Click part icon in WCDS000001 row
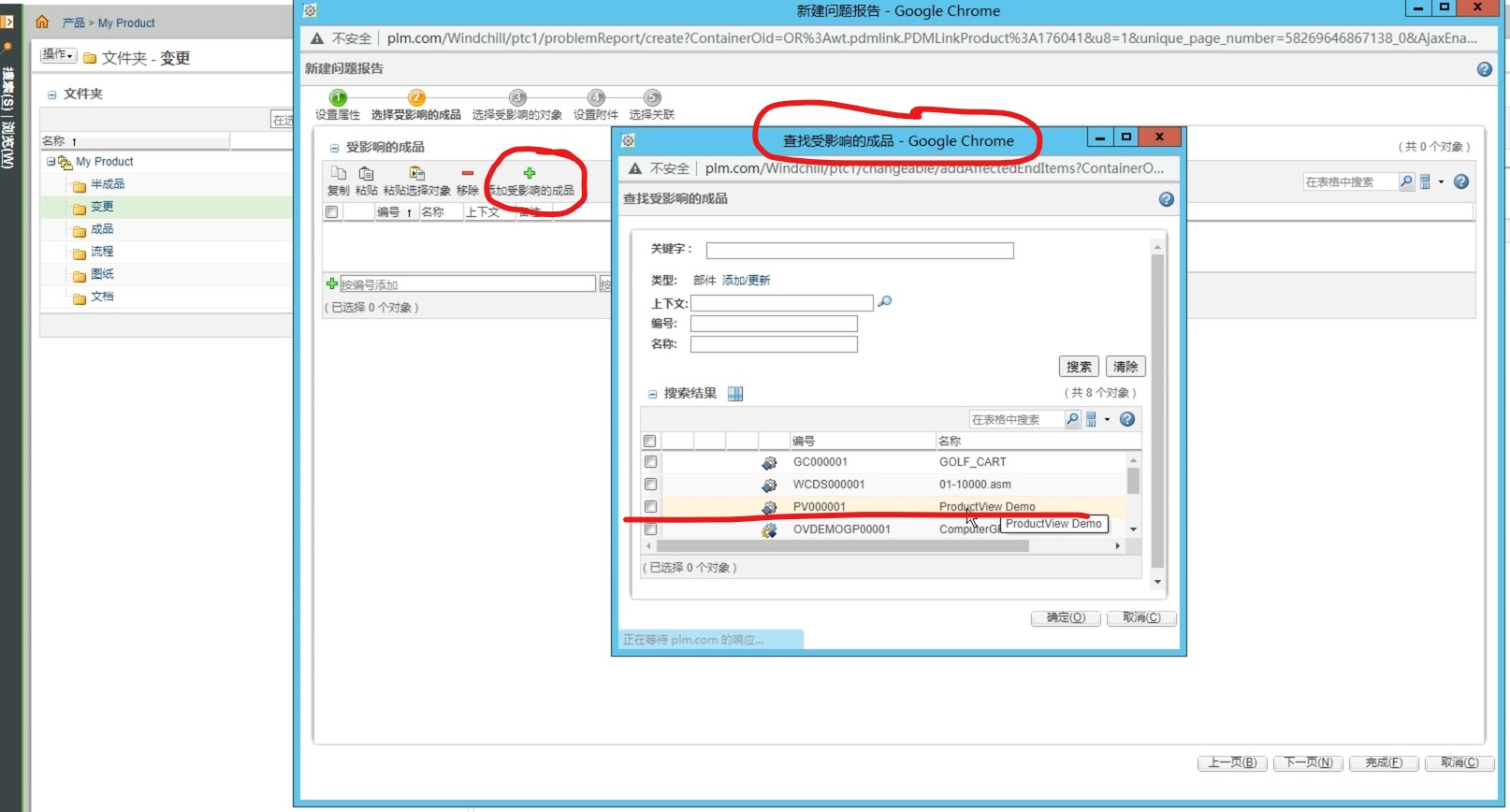Image resolution: width=1510 pixels, height=812 pixels. [x=769, y=485]
